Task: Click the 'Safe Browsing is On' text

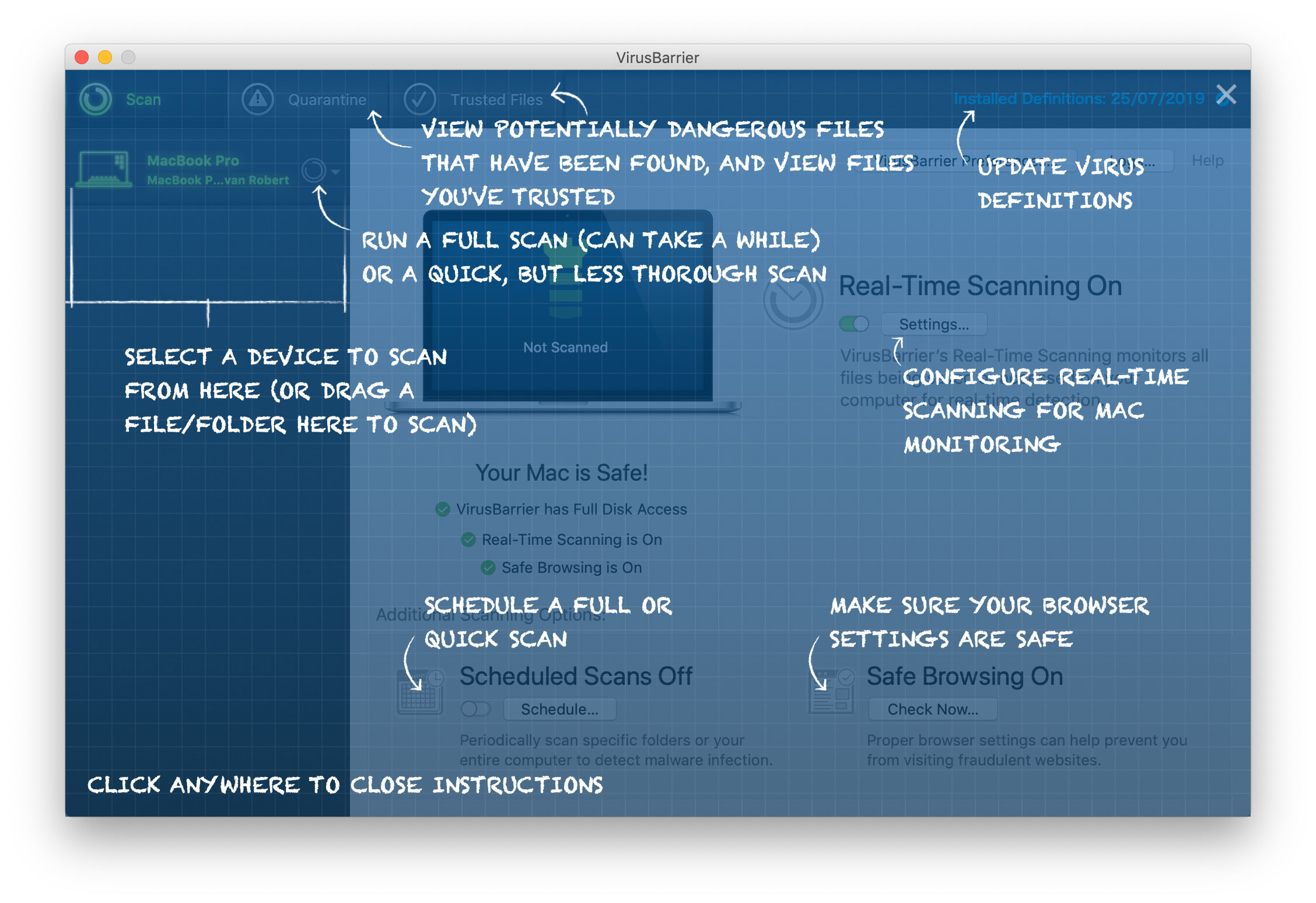Action: pyautogui.click(x=572, y=568)
